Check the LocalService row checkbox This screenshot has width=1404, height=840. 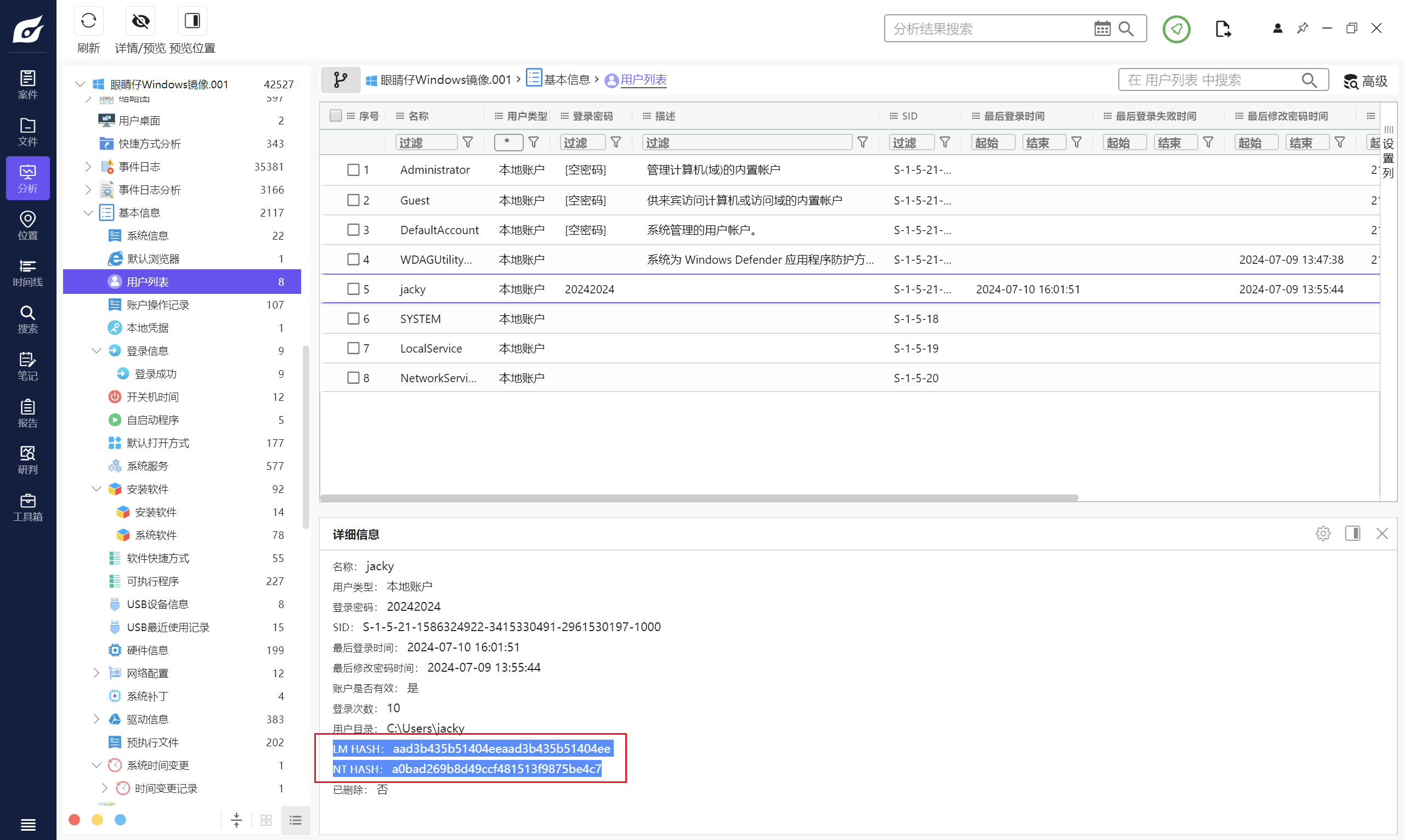(353, 348)
